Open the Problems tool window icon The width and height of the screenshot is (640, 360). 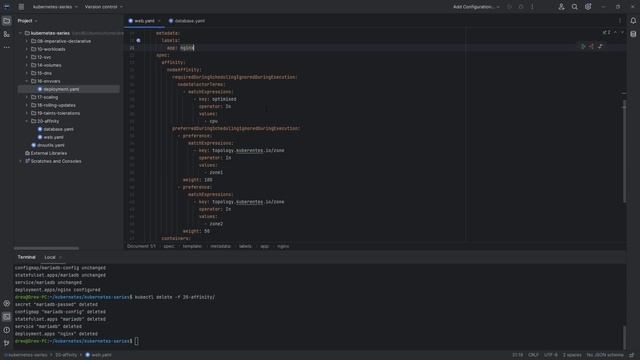pos(7,330)
